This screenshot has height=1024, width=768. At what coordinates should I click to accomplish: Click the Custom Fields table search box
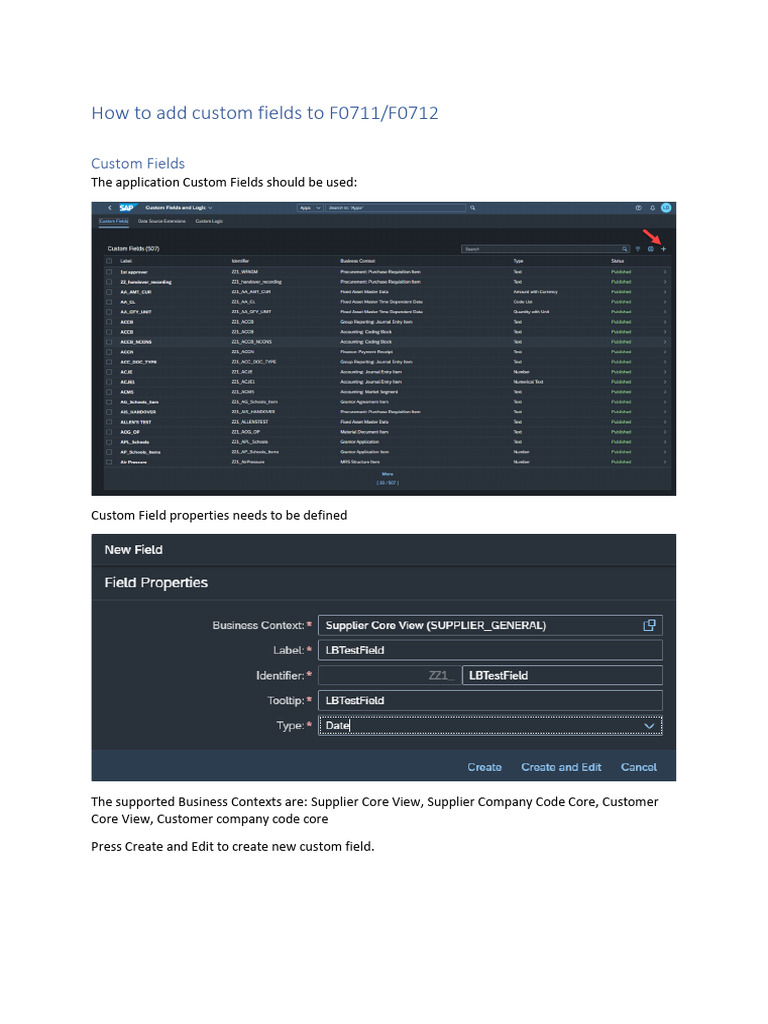545,249
